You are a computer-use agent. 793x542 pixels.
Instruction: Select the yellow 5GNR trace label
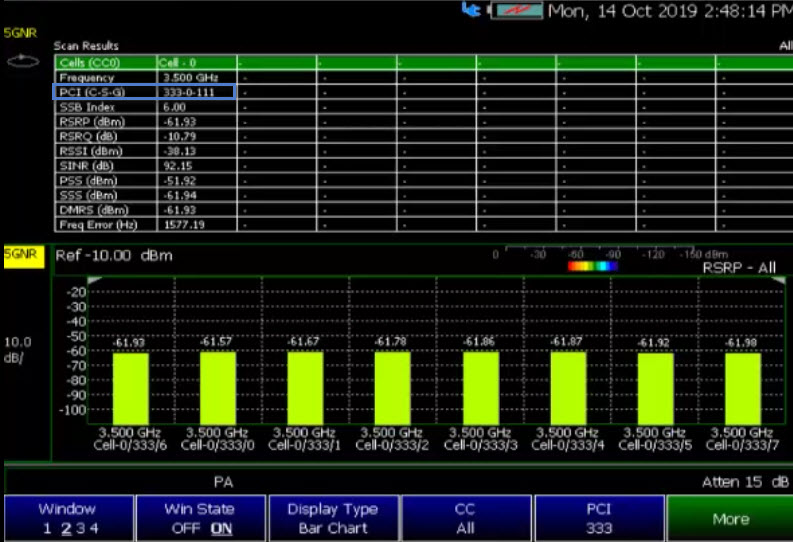coord(24,256)
